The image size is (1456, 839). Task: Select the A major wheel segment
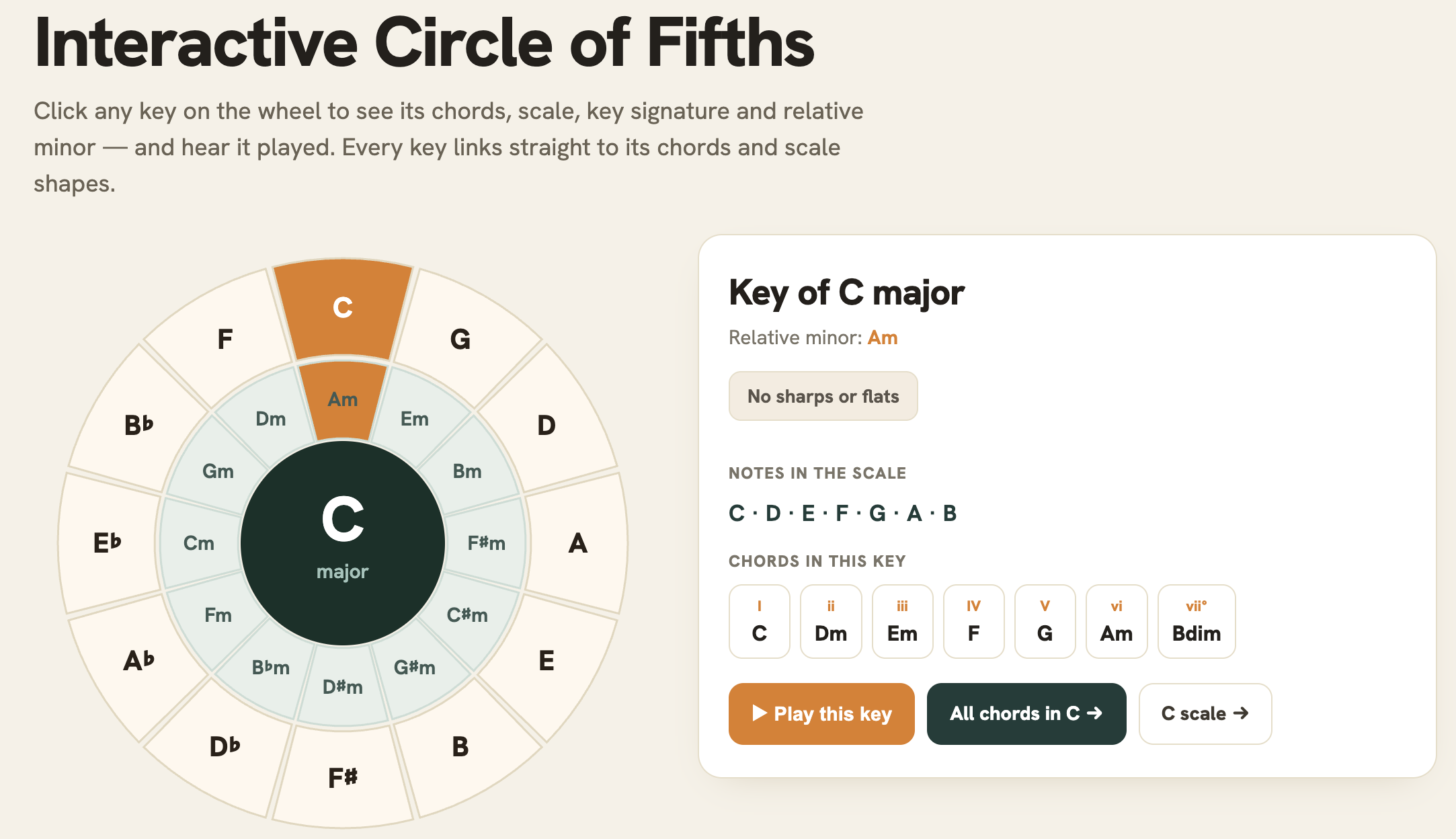[x=577, y=543]
